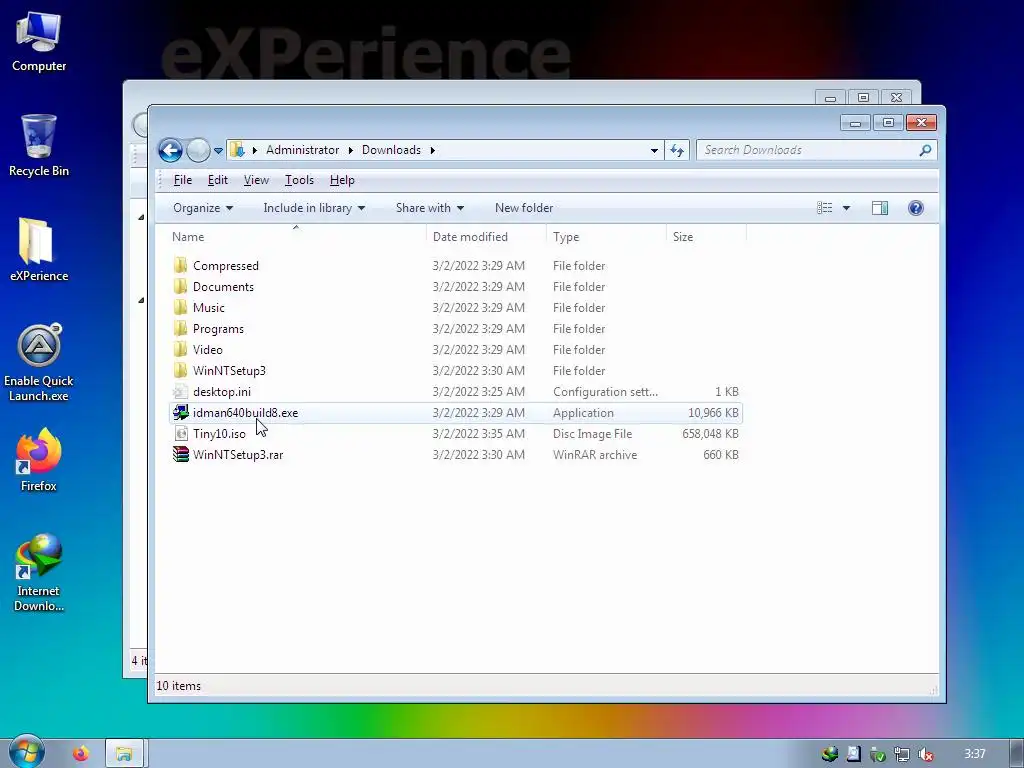The width and height of the screenshot is (1024, 768).
Task: Expand the arrow after Downloads in breadcrumb
Action: tap(432, 150)
